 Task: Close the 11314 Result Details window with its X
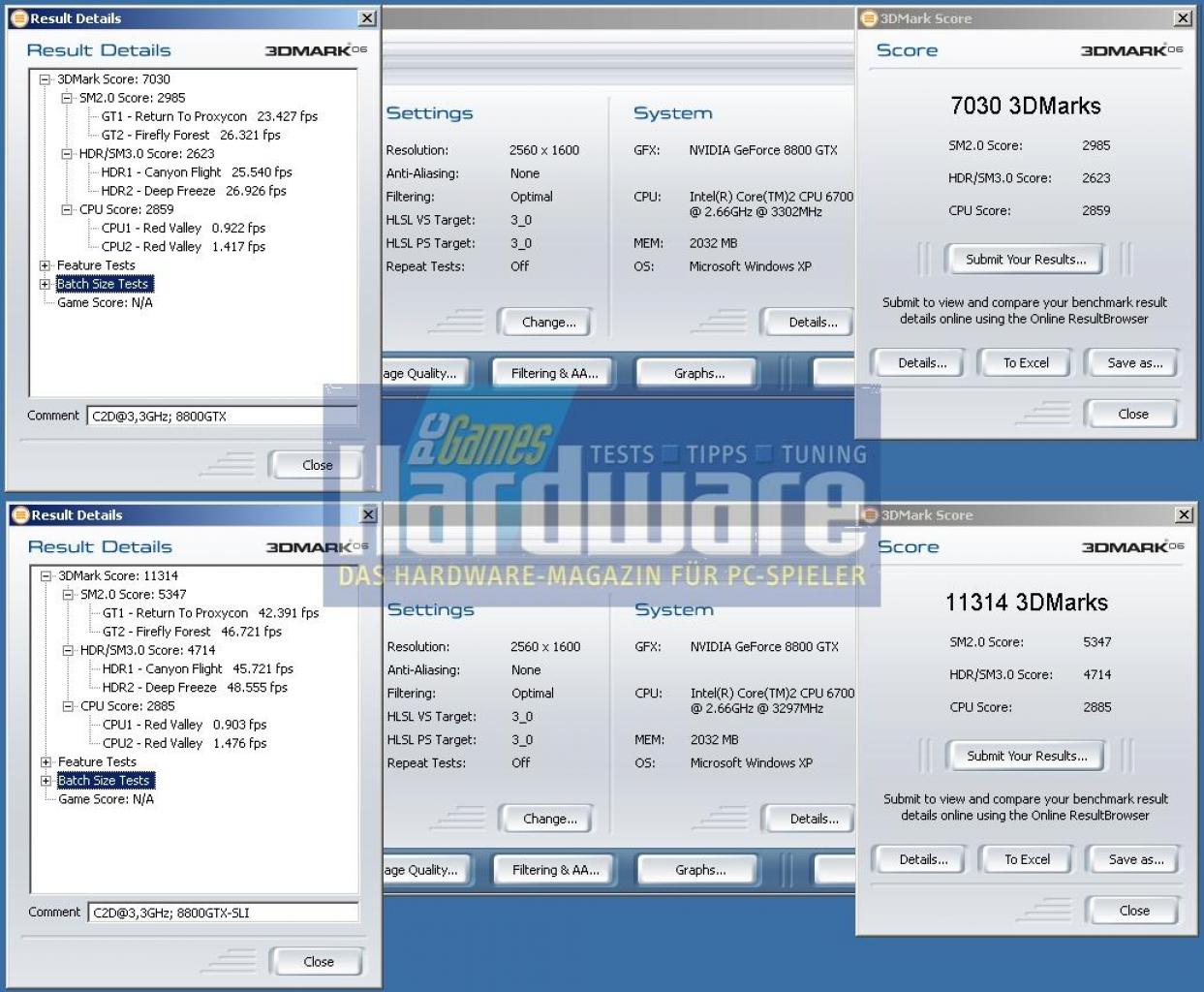pos(368,515)
